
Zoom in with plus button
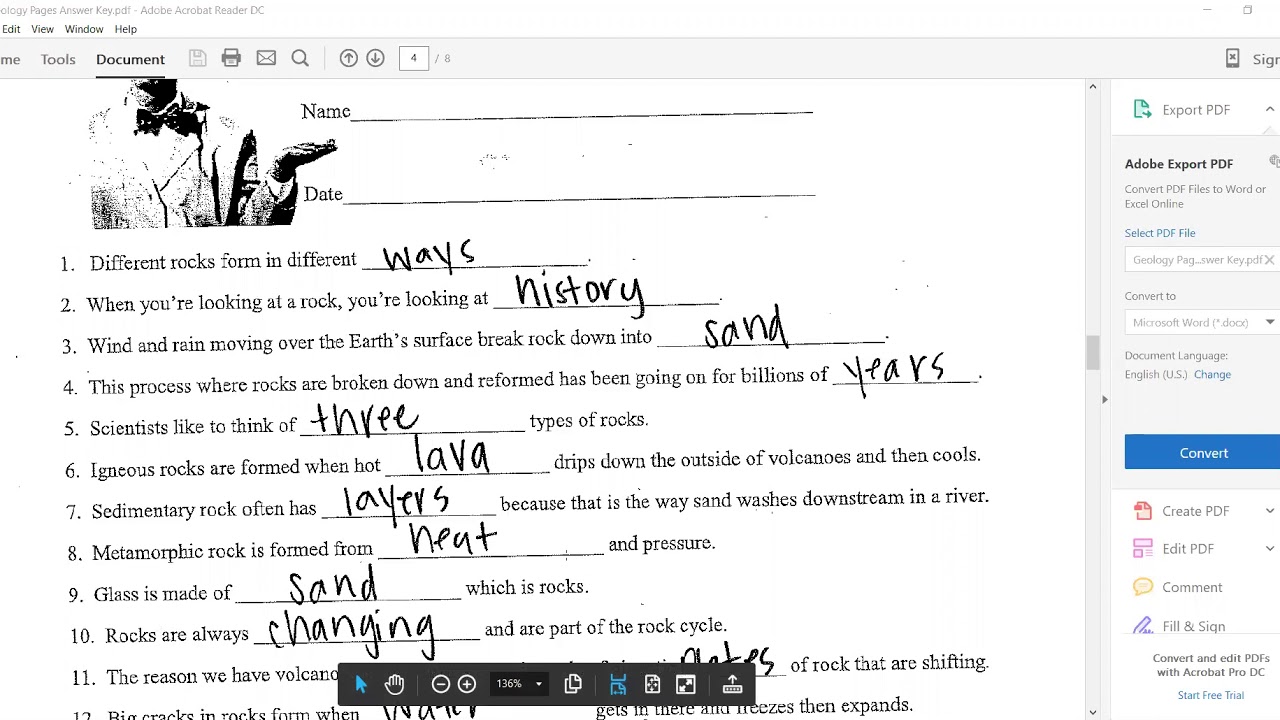click(x=466, y=684)
